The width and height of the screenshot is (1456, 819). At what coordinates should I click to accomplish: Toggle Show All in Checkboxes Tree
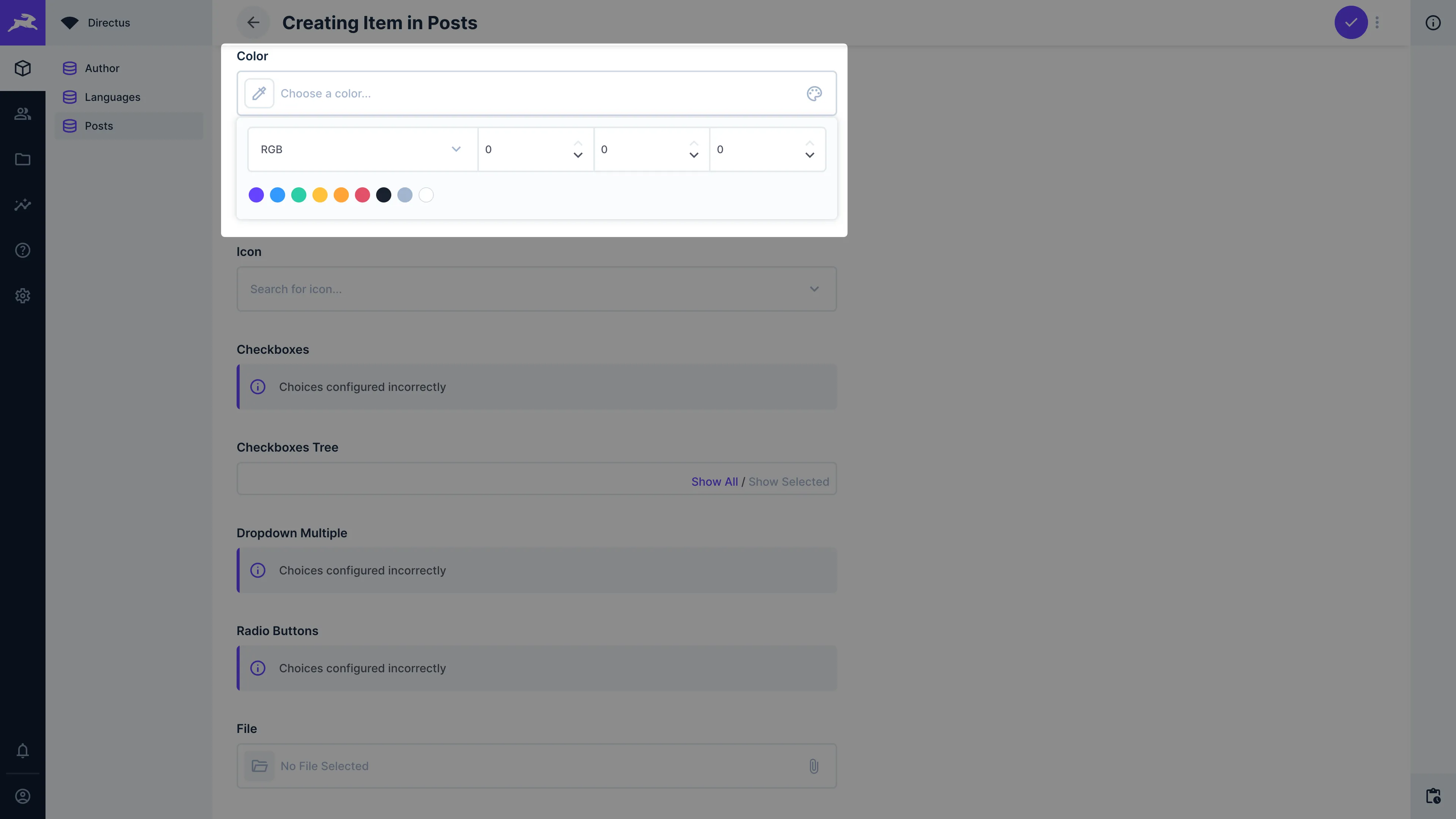pyautogui.click(x=714, y=481)
